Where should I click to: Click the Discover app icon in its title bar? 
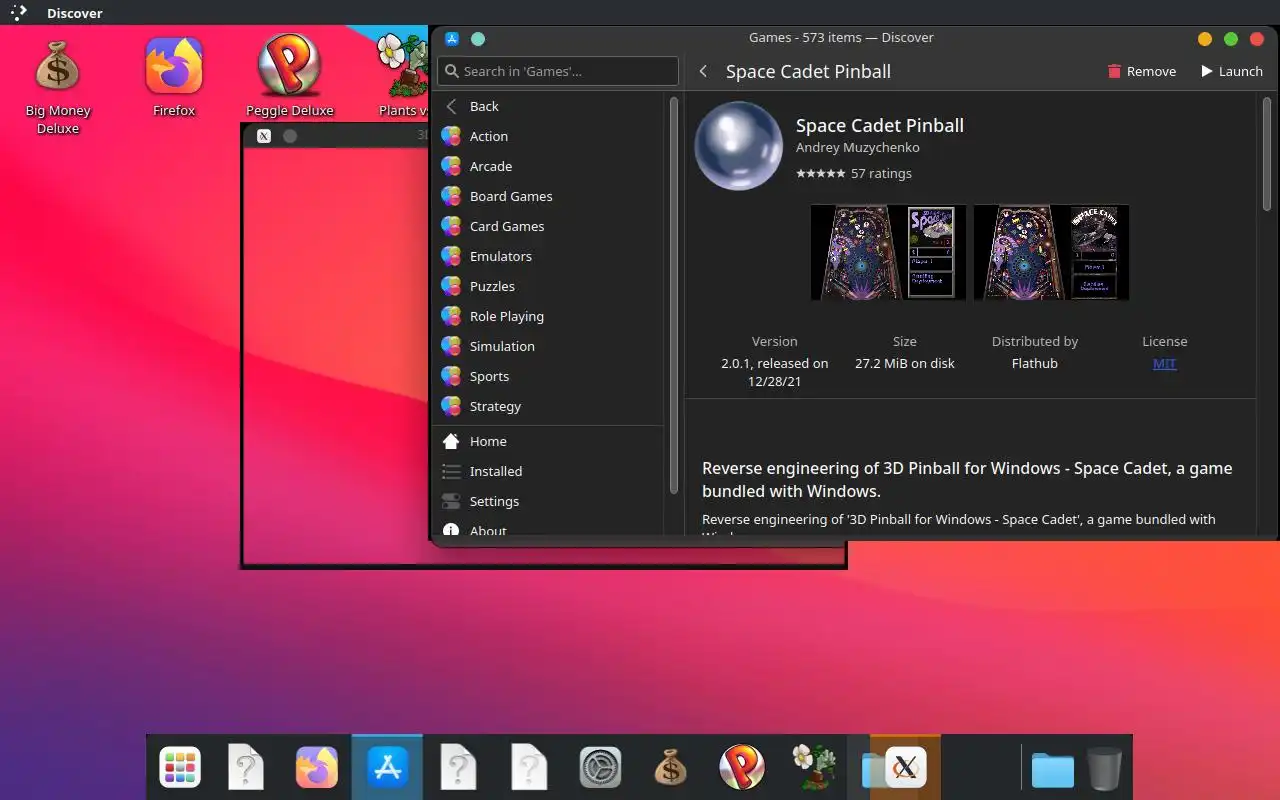pyautogui.click(x=452, y=38)
